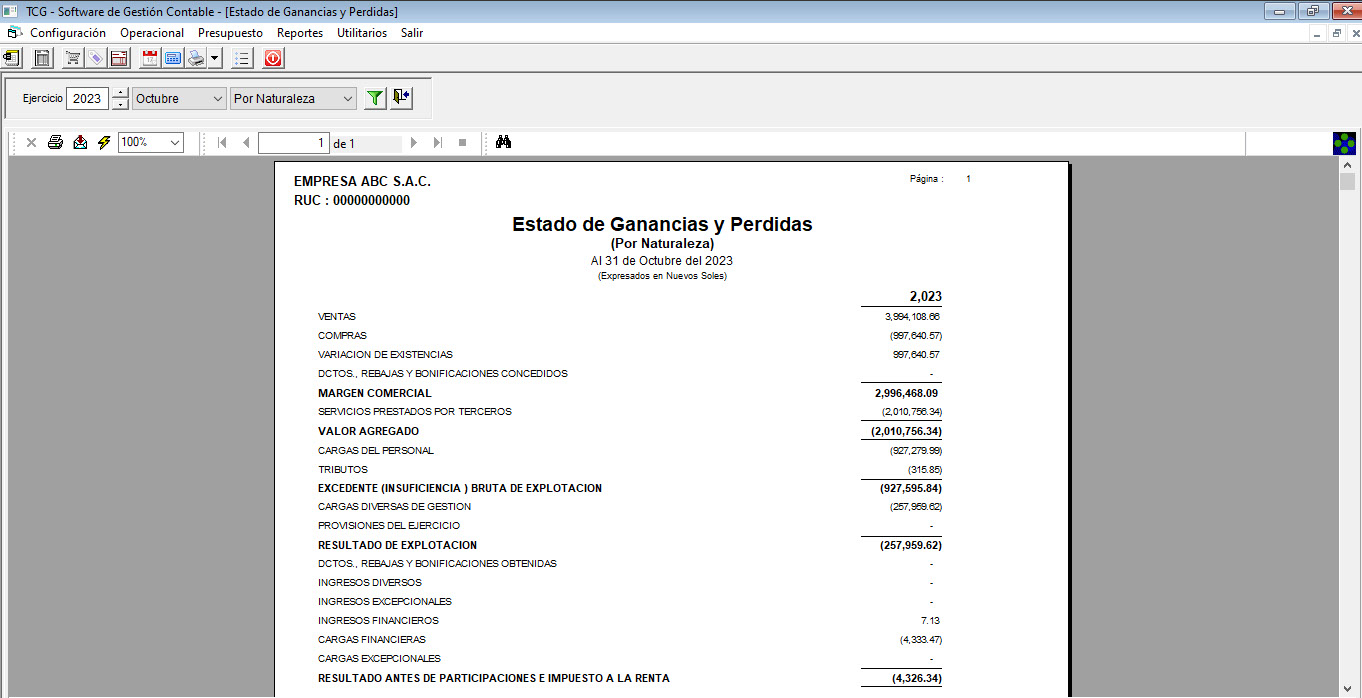This screenshot has width=1362, height=698.
Task: Click the page number input field
Action: point(293,143)
